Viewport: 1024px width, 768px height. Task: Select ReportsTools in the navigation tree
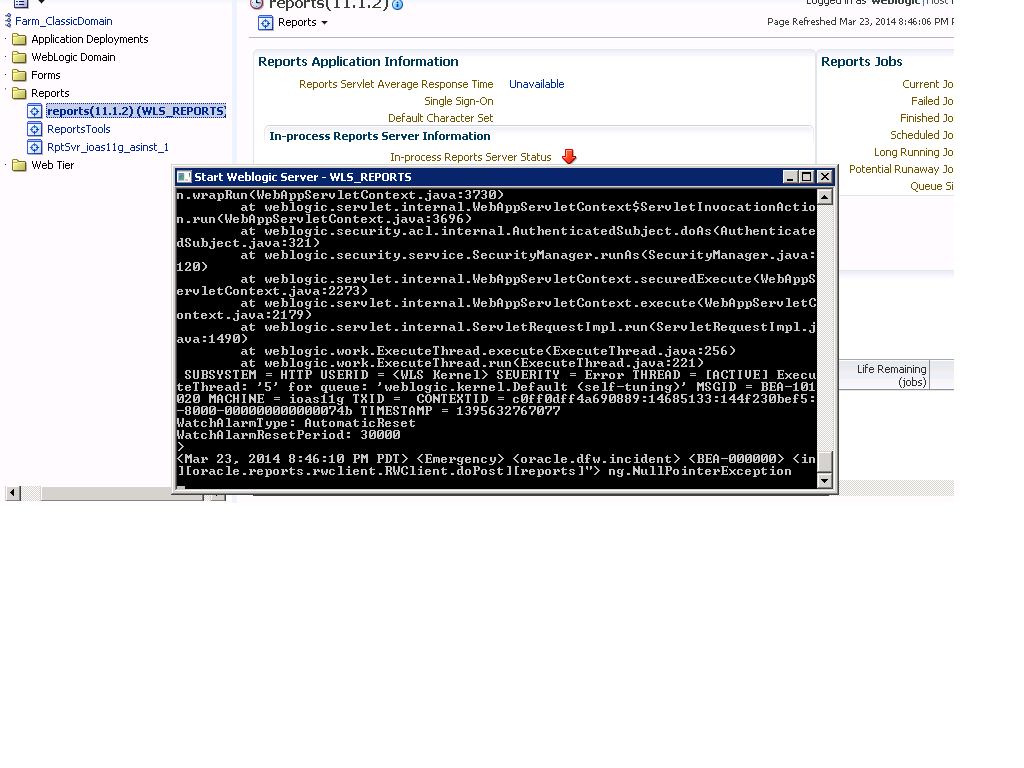pyautogui.click(x=78, y=129)
